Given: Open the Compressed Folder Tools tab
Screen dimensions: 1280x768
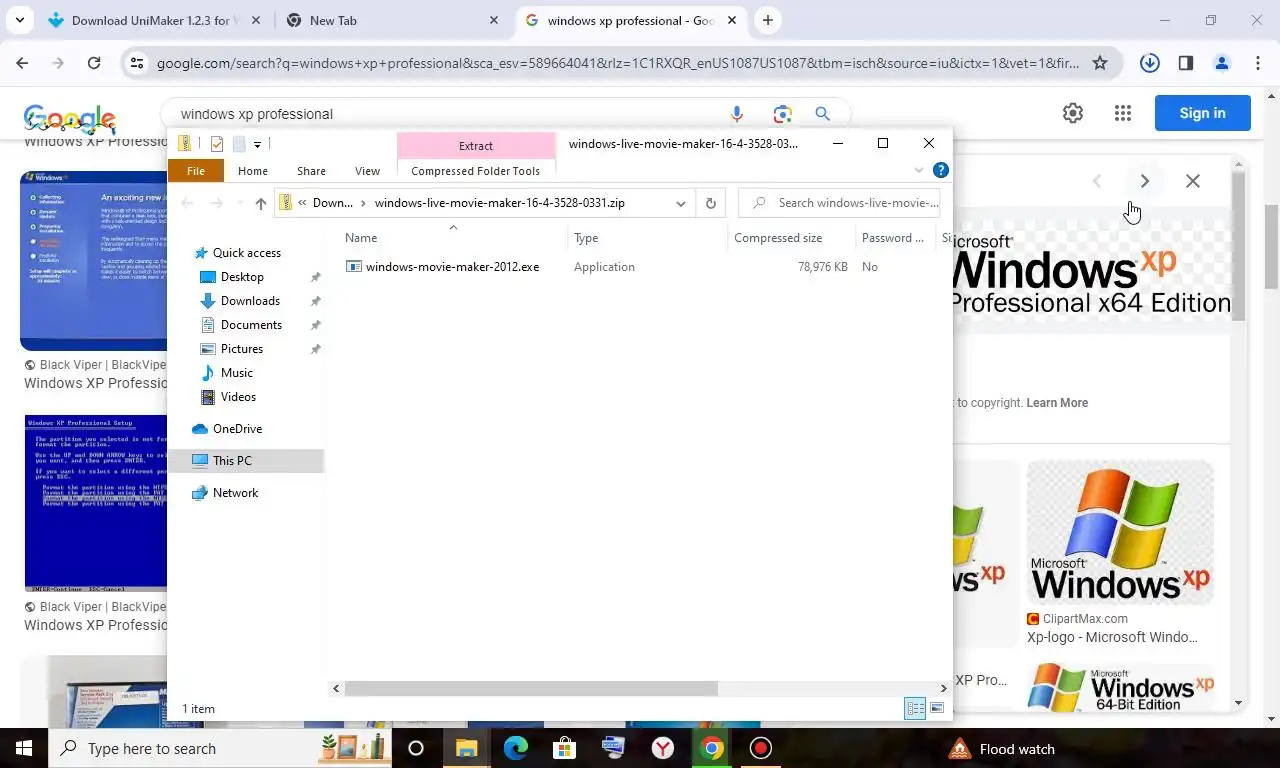Looking at the screenshot, I should click(x=475, y=171).
